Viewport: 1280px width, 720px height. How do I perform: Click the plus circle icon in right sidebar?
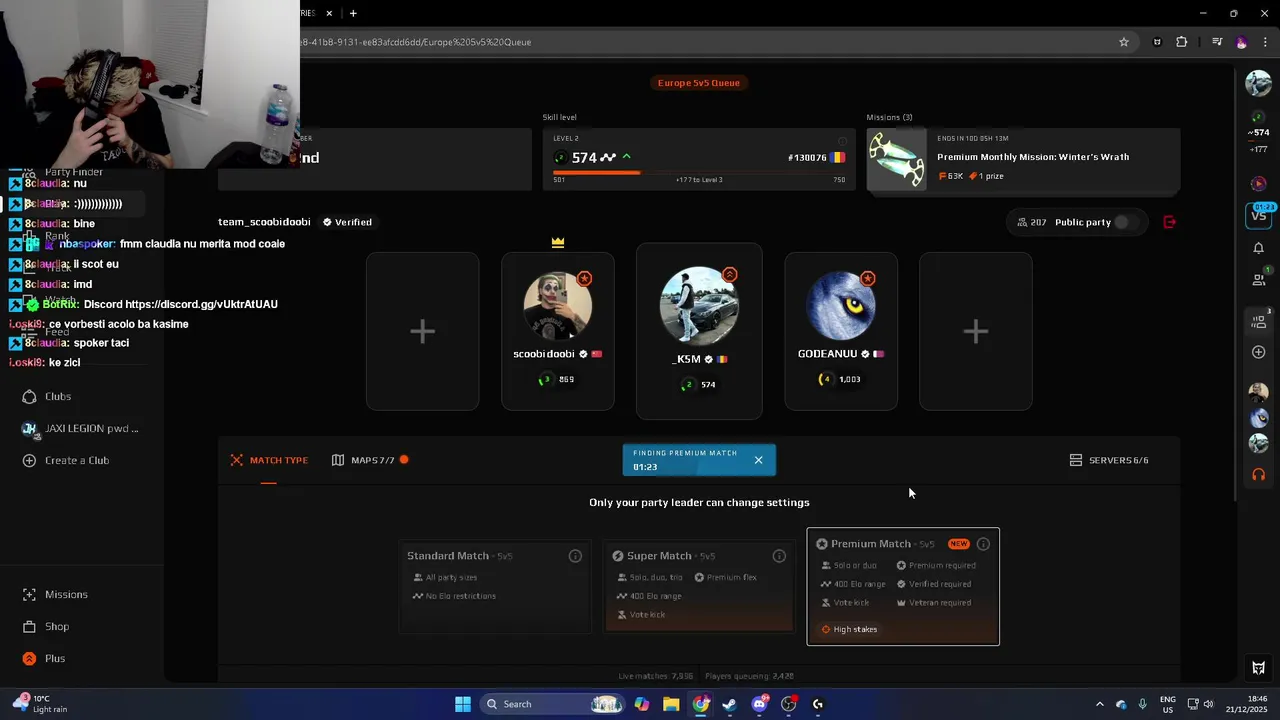coord(1259,352)
